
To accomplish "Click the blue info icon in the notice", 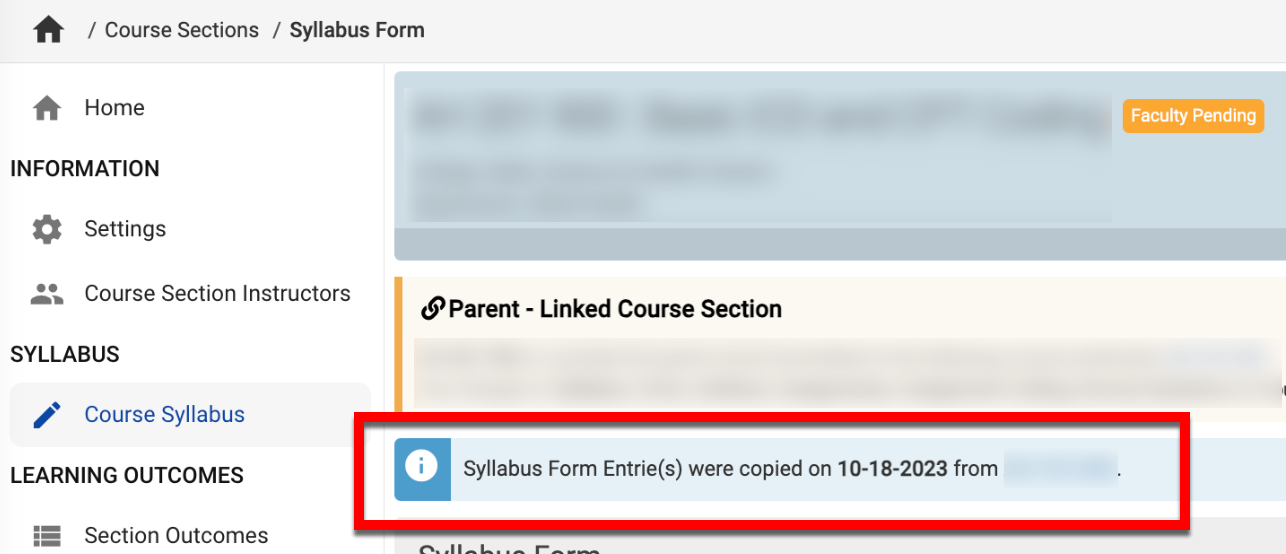I will (x=422, y=467).
